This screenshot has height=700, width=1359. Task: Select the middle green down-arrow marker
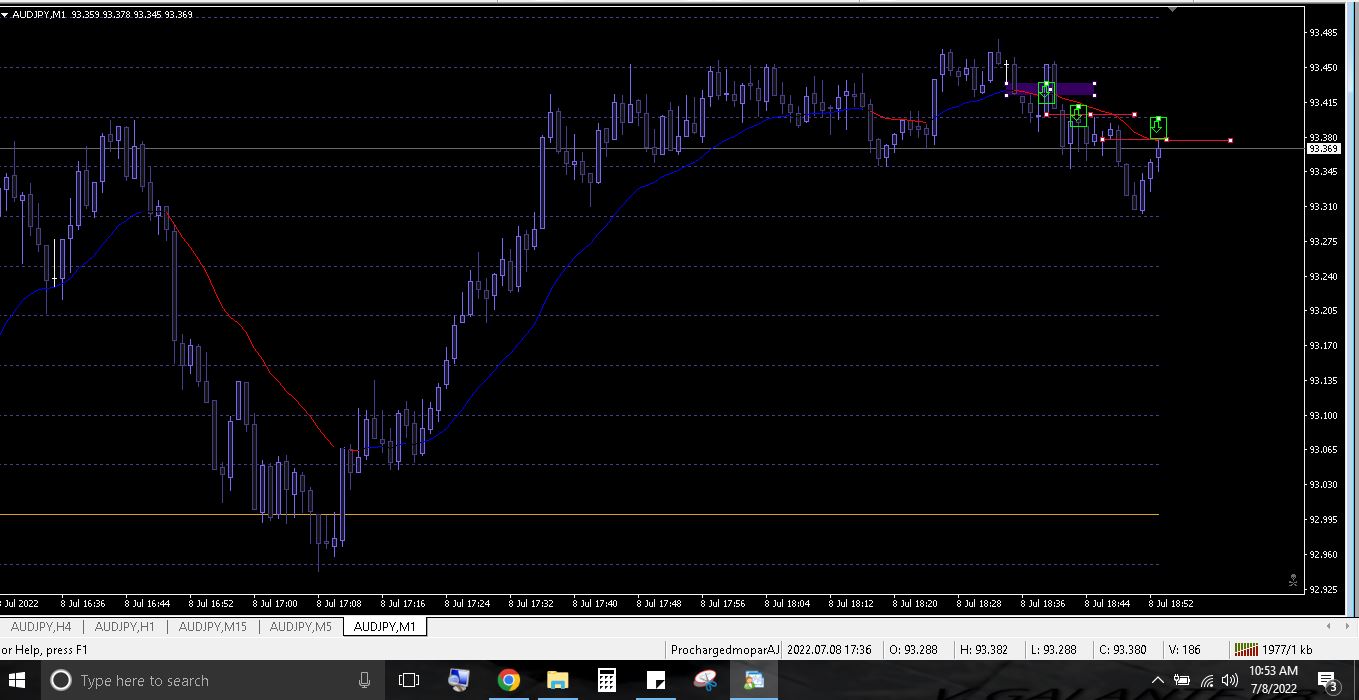pyautogui.click(x=1077, y=116)
